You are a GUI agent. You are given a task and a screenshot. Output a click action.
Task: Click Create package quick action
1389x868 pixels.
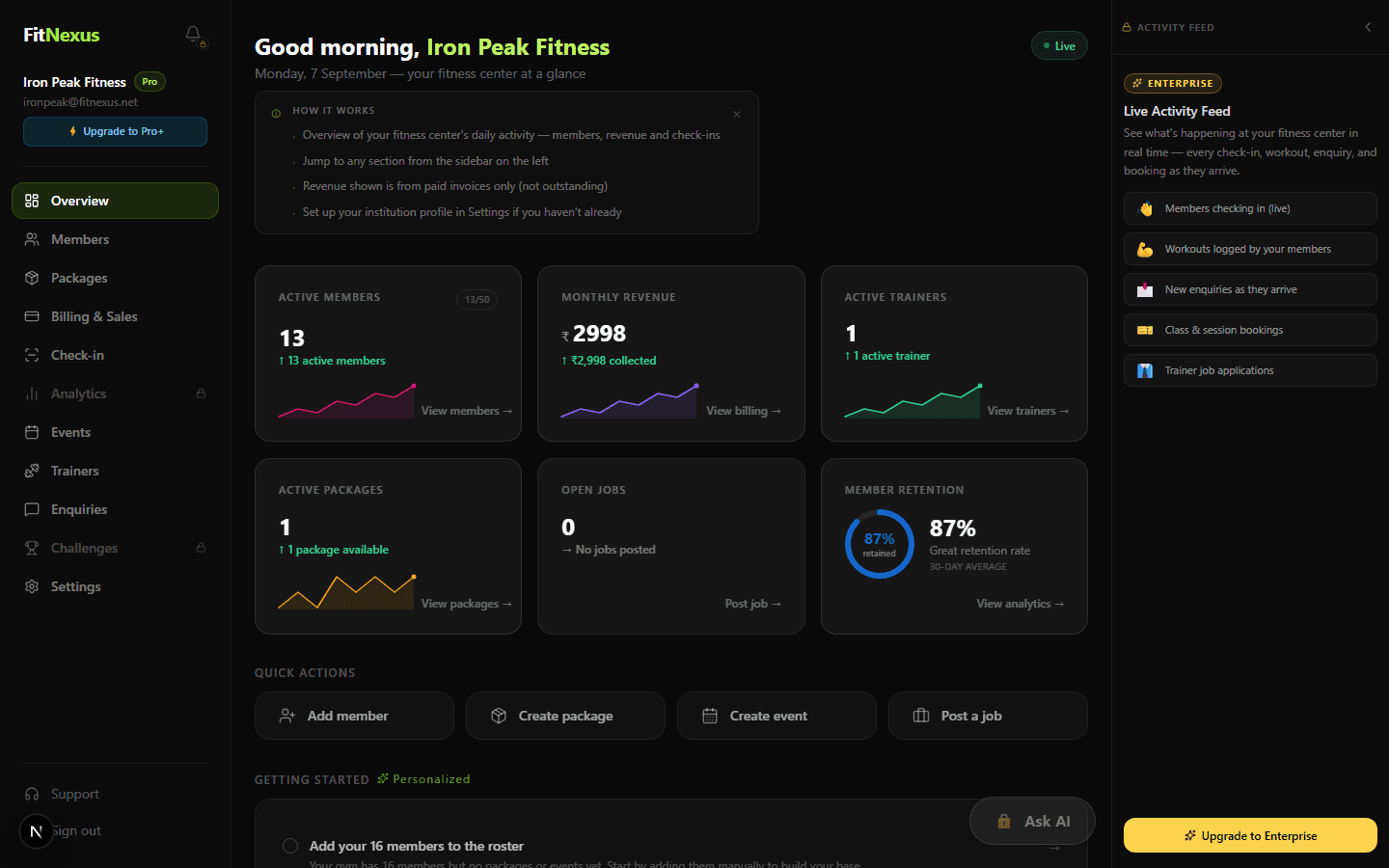(x=565, y=716)
